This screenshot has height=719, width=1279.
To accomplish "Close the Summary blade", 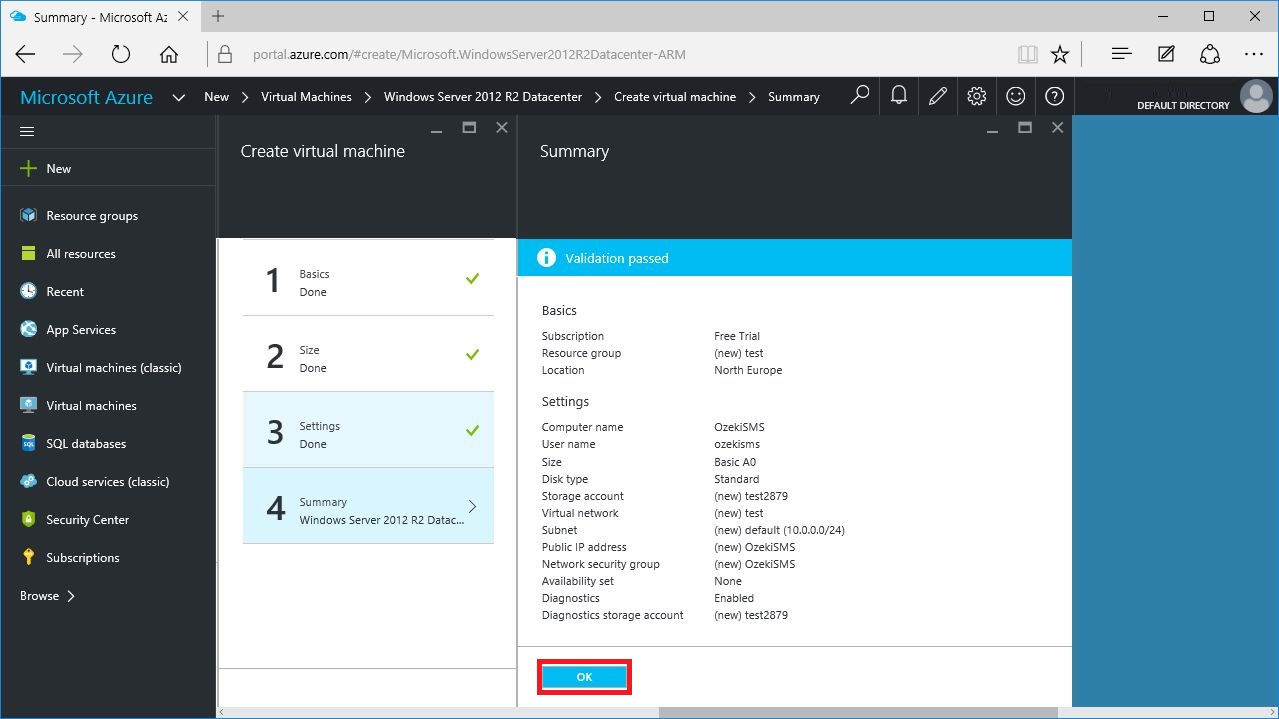I will click(1057, 128).
